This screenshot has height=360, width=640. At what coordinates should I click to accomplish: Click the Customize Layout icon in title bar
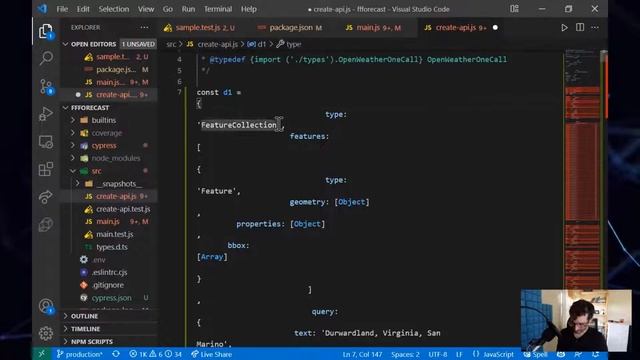(x=514, y=9)
